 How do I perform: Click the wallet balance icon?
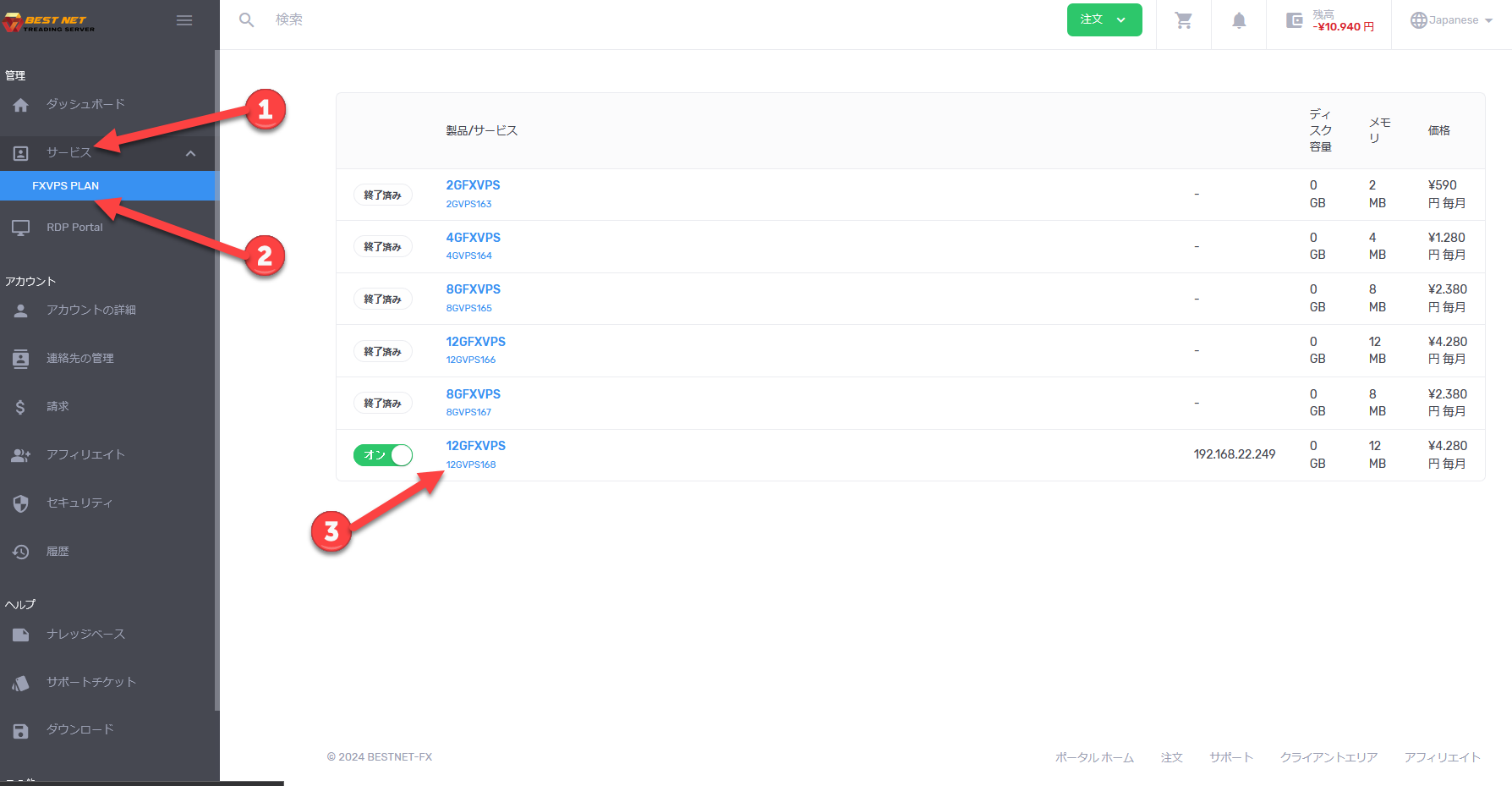(x=1294, y=20)
